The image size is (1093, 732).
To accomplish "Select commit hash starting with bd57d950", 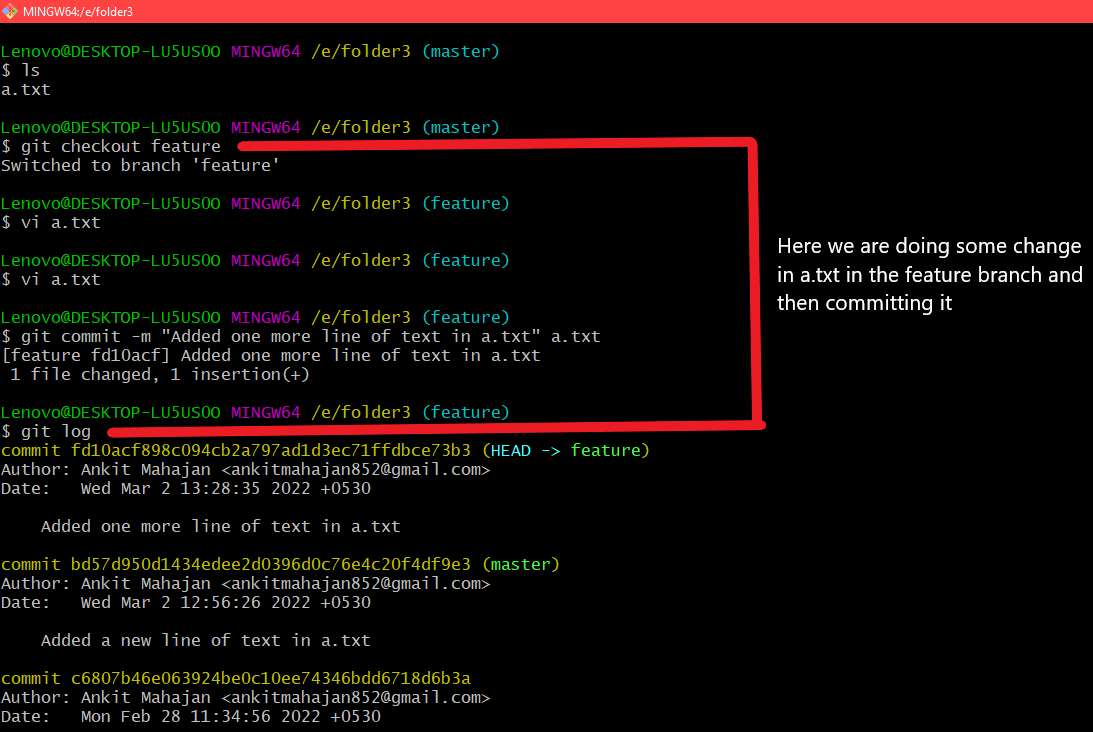I will (x=270, y=564).
